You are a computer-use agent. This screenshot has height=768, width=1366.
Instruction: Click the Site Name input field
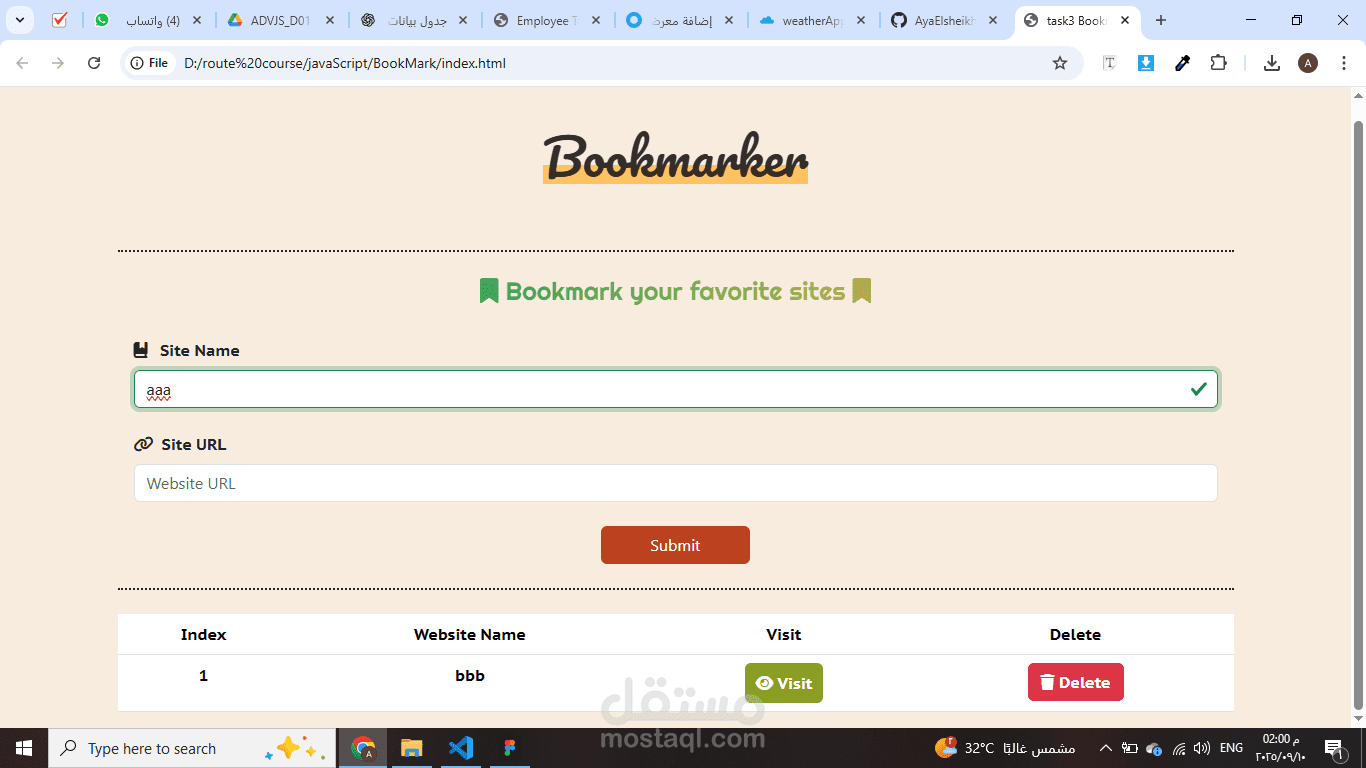pos(676,389)
